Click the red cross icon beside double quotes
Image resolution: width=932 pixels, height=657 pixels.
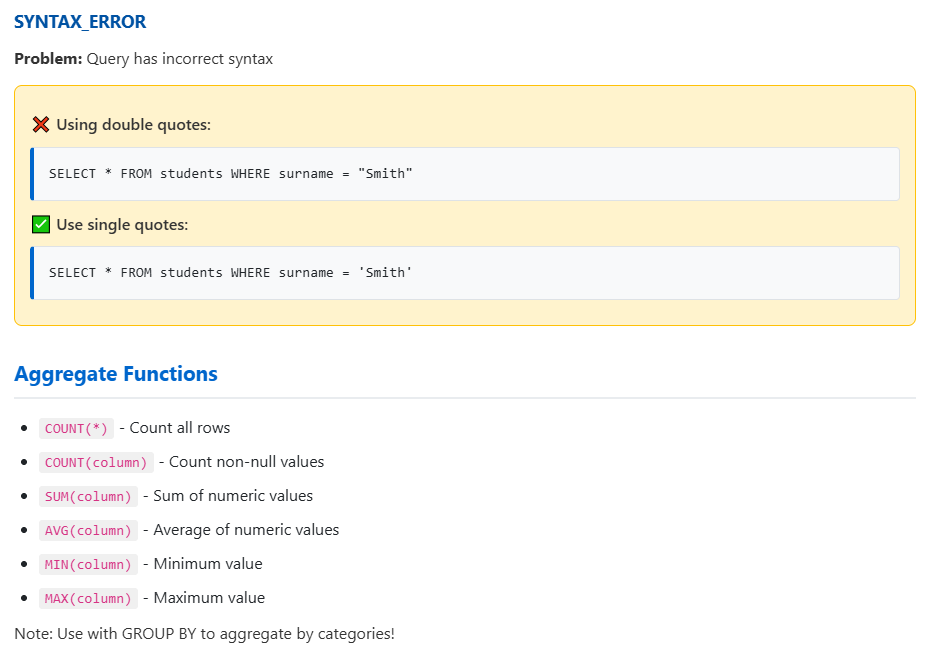click(x=41, y=125)
